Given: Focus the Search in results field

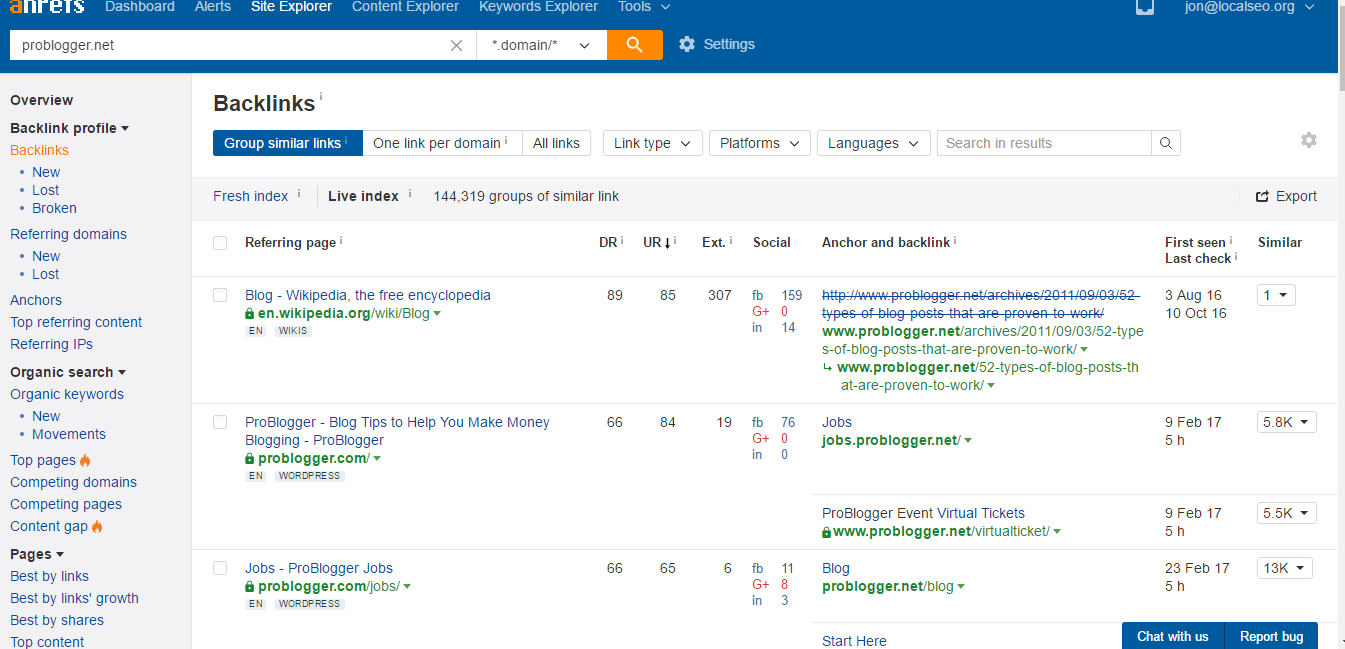Looking at the screenshot, I should pyautogui.click(x=1044, y=143).
